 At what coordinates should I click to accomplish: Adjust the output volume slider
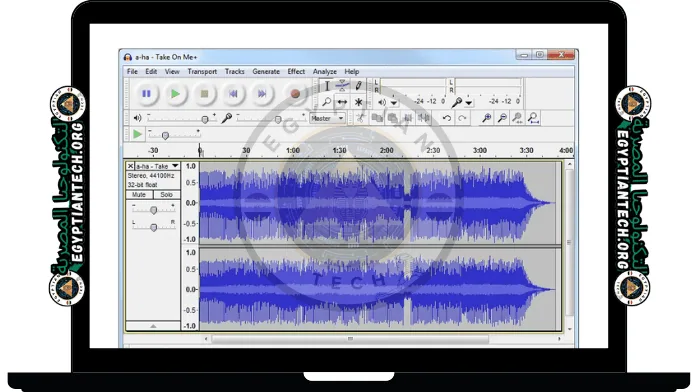(x=182, y=119)
